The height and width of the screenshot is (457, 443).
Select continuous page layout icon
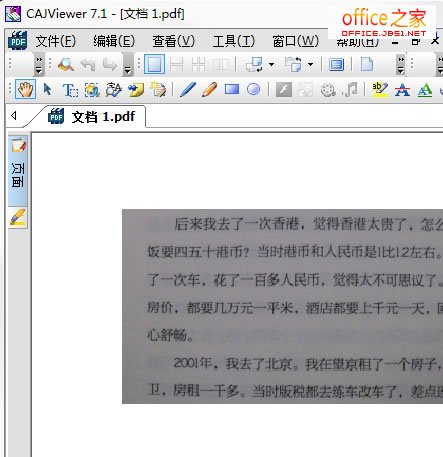pyautogui.click(x=176, y=64)
